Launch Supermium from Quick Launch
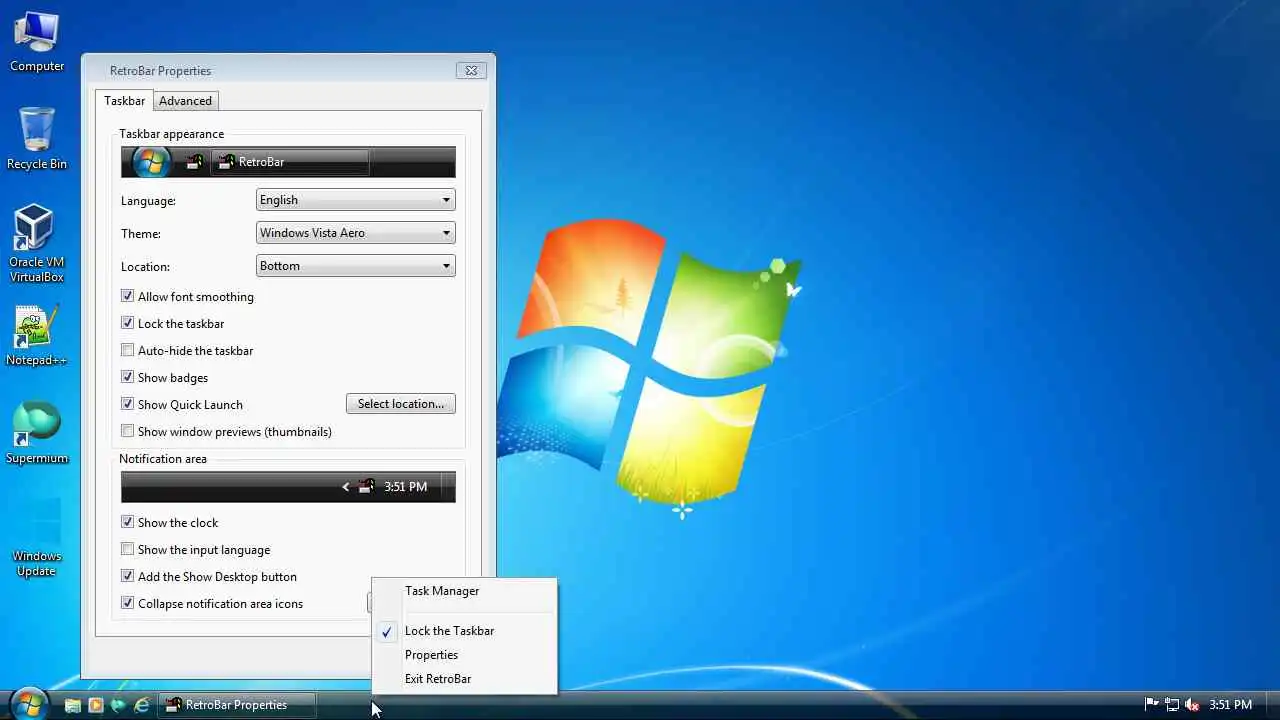The image size is (1280, 720). [119, 705]
